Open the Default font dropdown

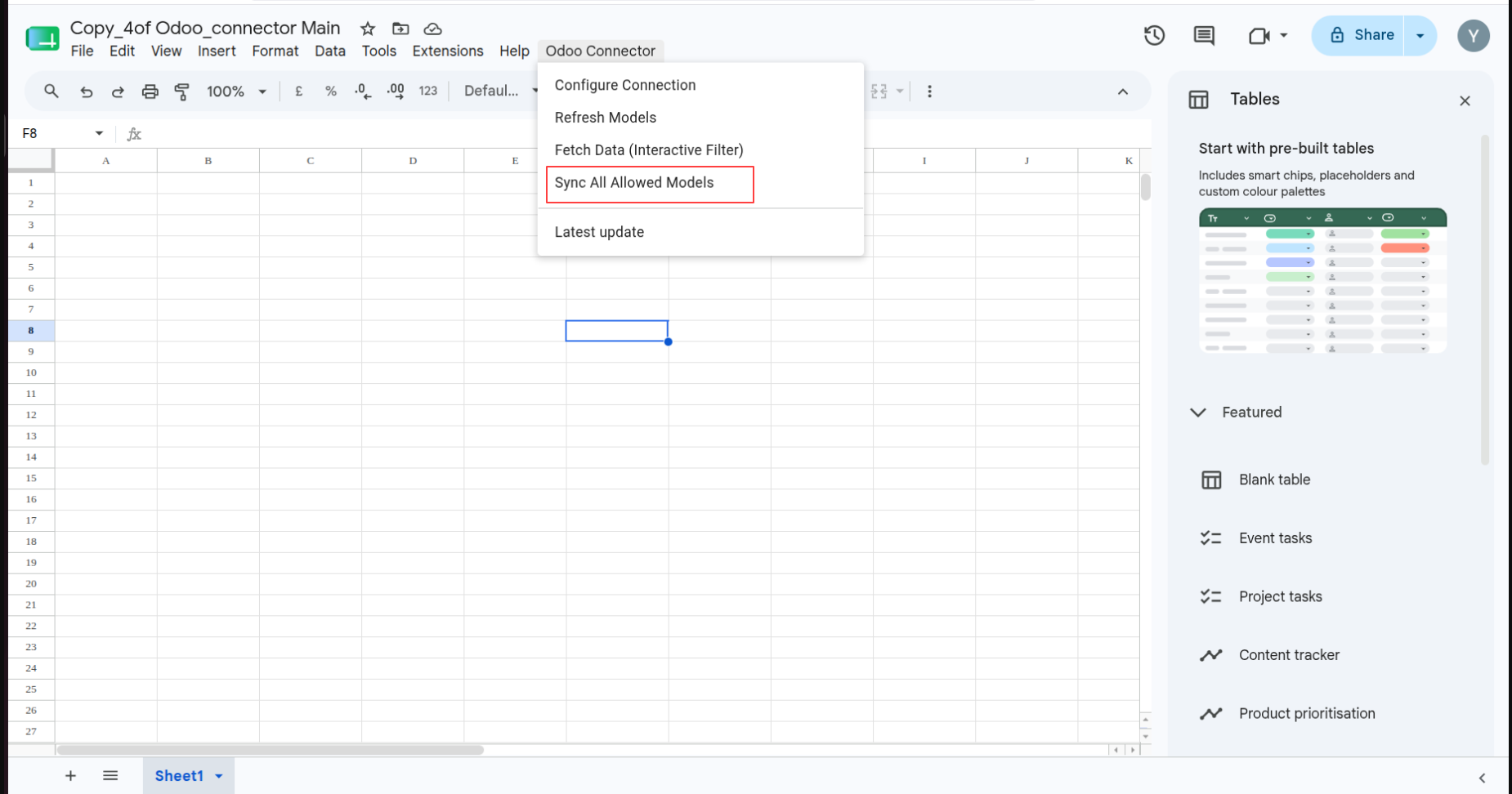[499, 91]
